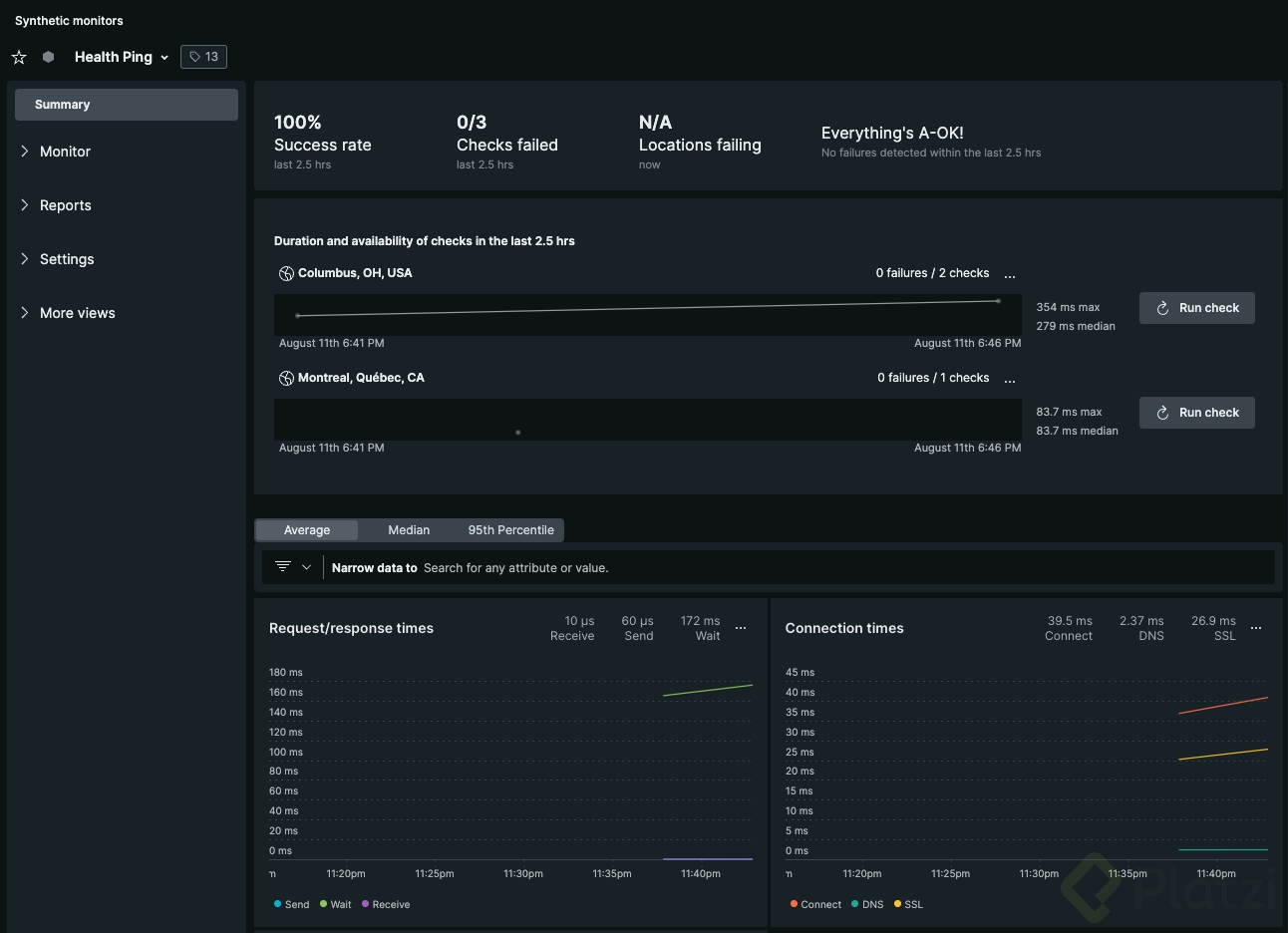This screenshot has width=1288, height=933.
Task: Open the Request/response times chart options menu
Action: 741,628
